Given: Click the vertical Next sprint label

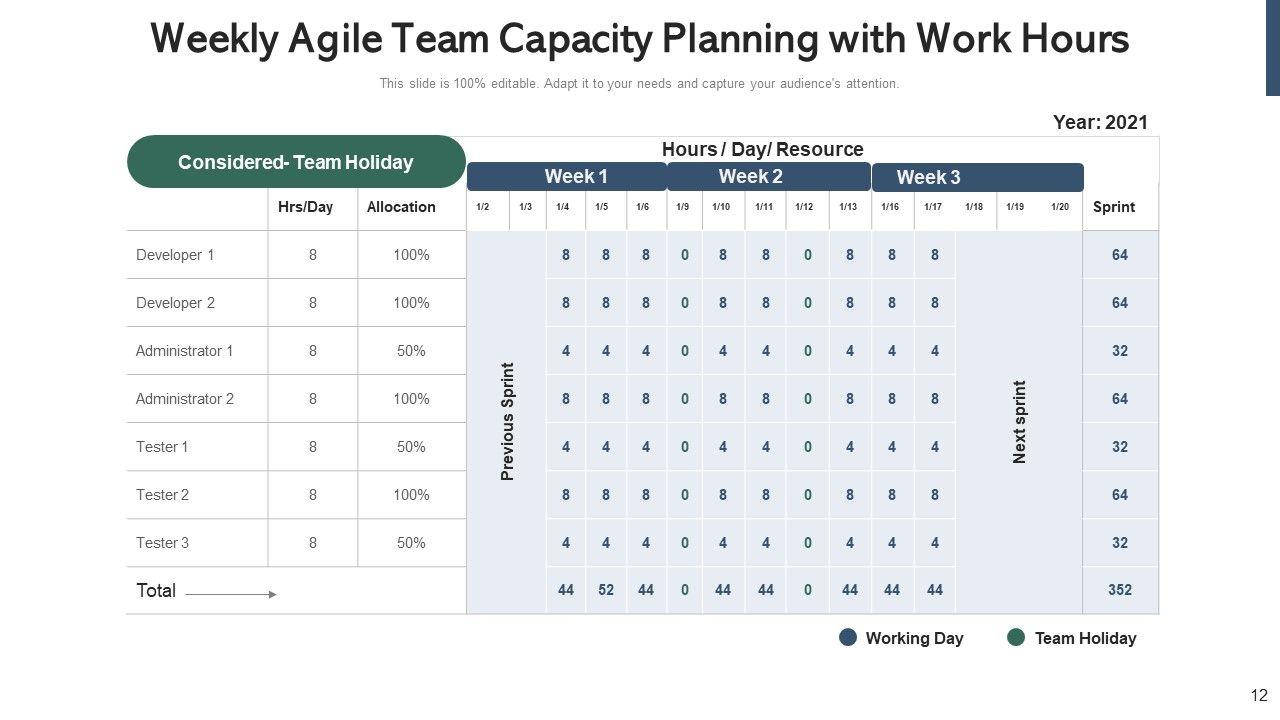Looking at the screenshot, I should point(1020,421).
